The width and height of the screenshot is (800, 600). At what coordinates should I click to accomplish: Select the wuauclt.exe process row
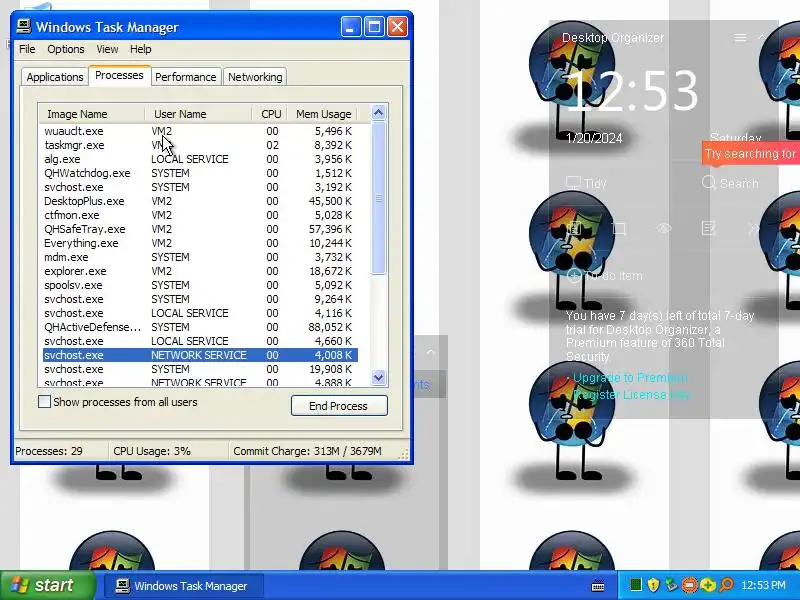pos(200,131)
